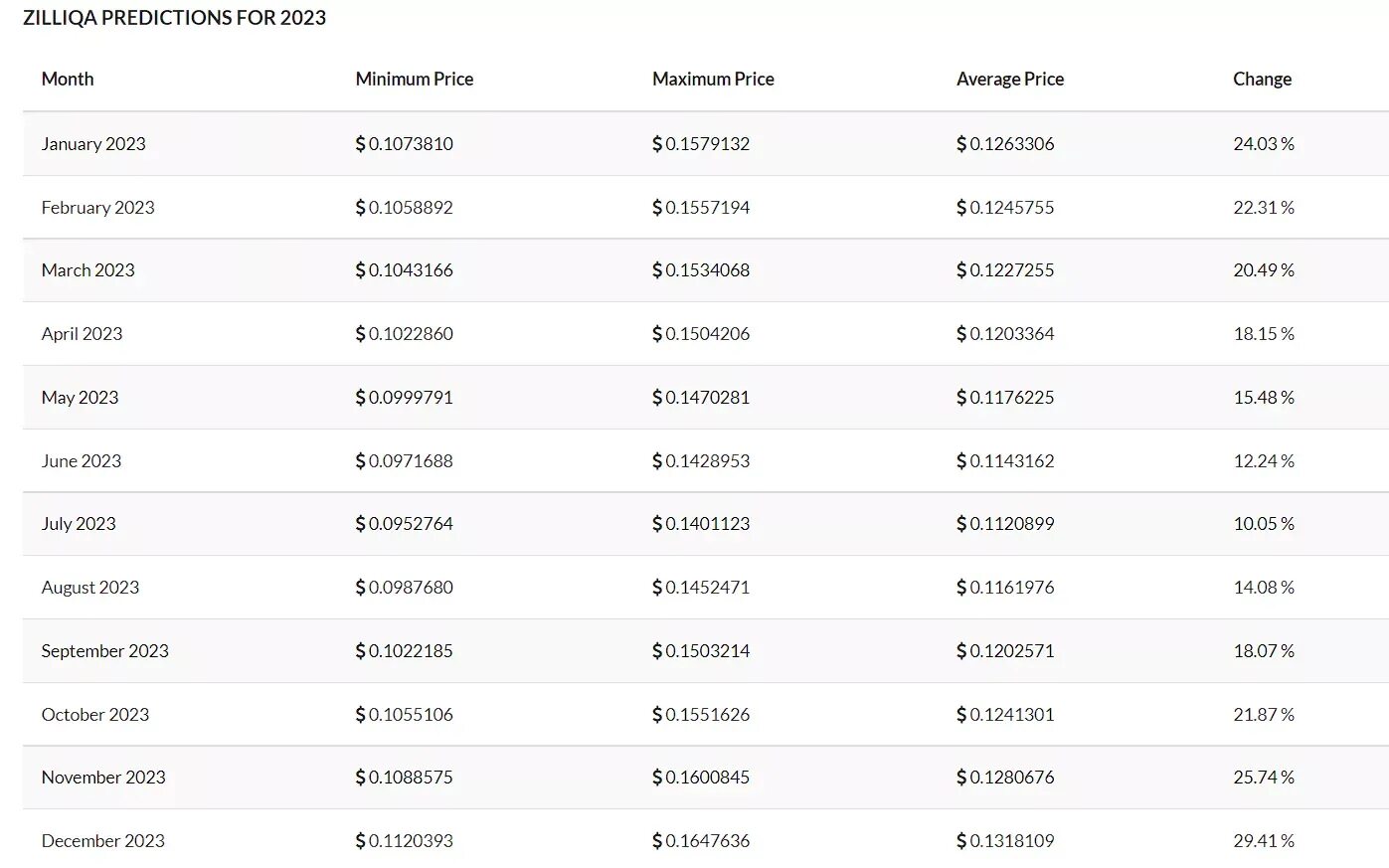Screen dimensions: 1389x868
Task: Click the Maximum Price column header
Action: pyautogui.click(x=713, y=79)
